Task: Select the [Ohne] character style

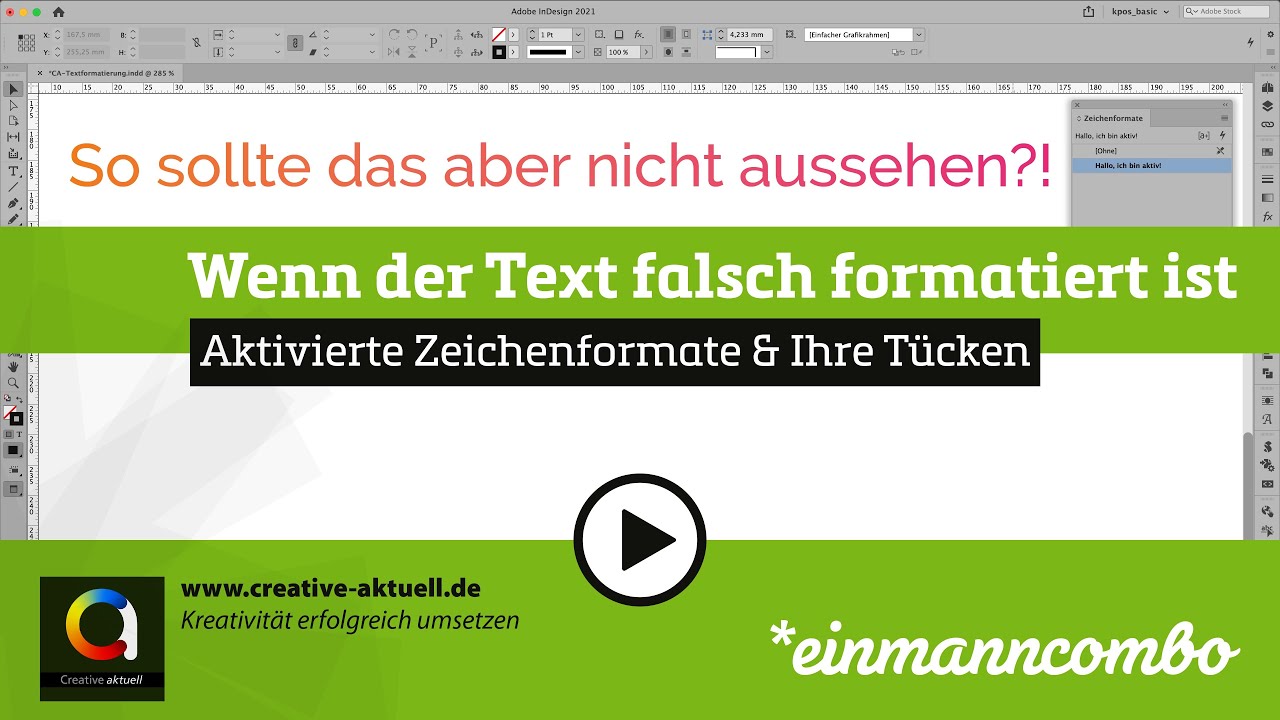Action: (1152, 151)
